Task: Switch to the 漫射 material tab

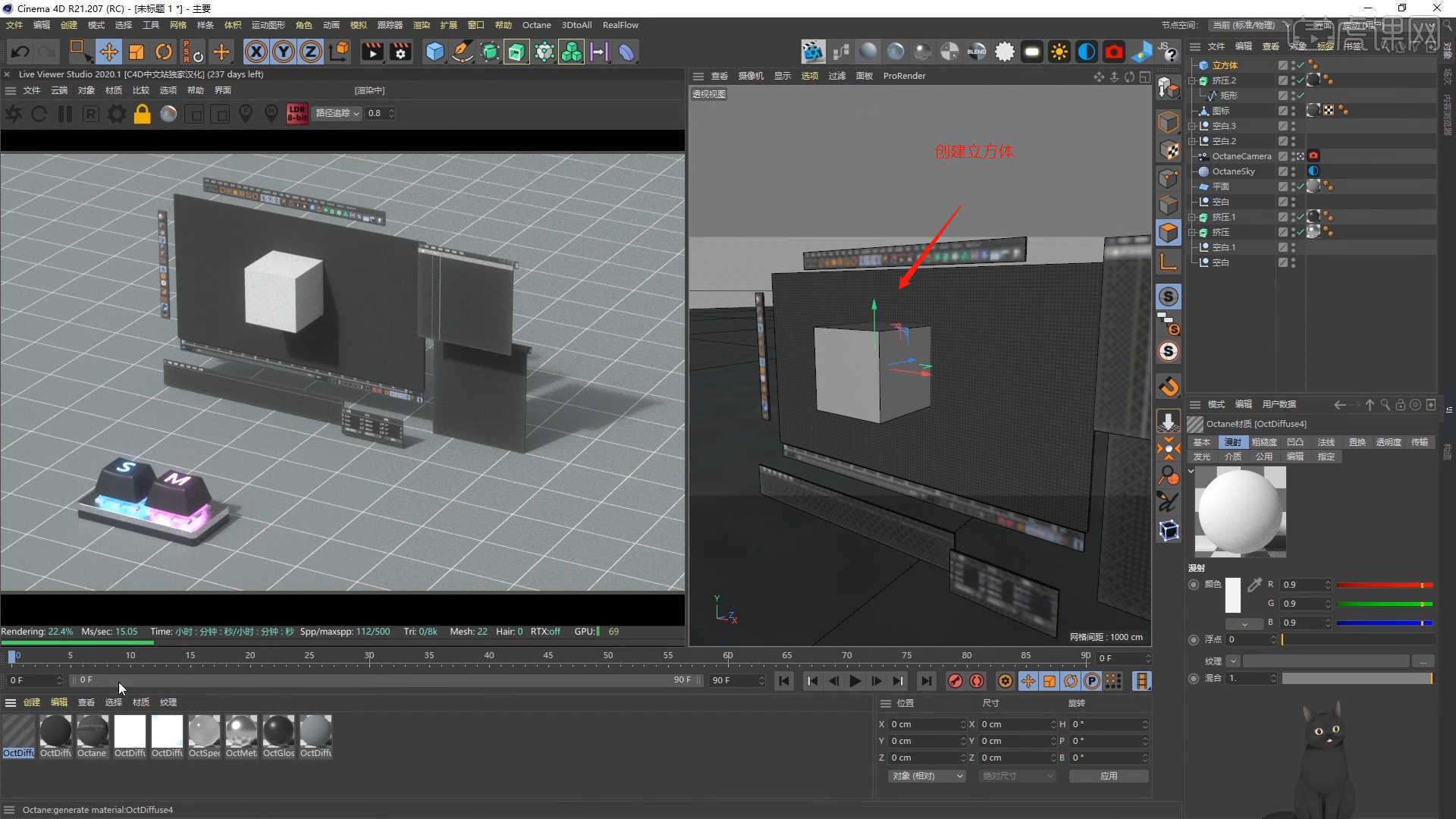Action: pyautogui.click(x=1233, y=442)
